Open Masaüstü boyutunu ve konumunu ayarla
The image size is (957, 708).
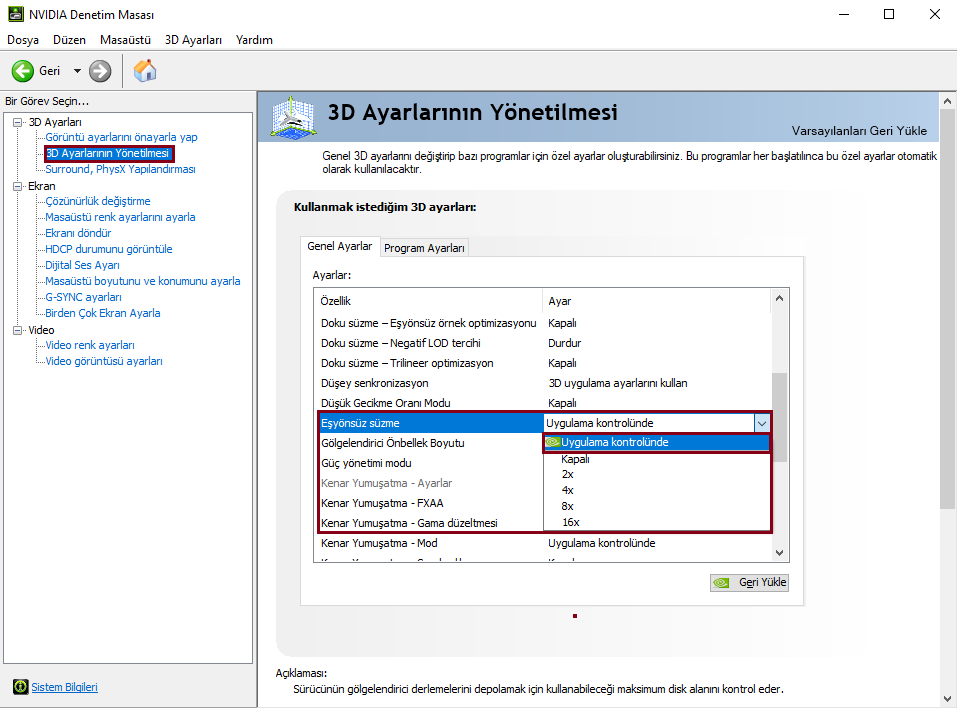[143, 281]
